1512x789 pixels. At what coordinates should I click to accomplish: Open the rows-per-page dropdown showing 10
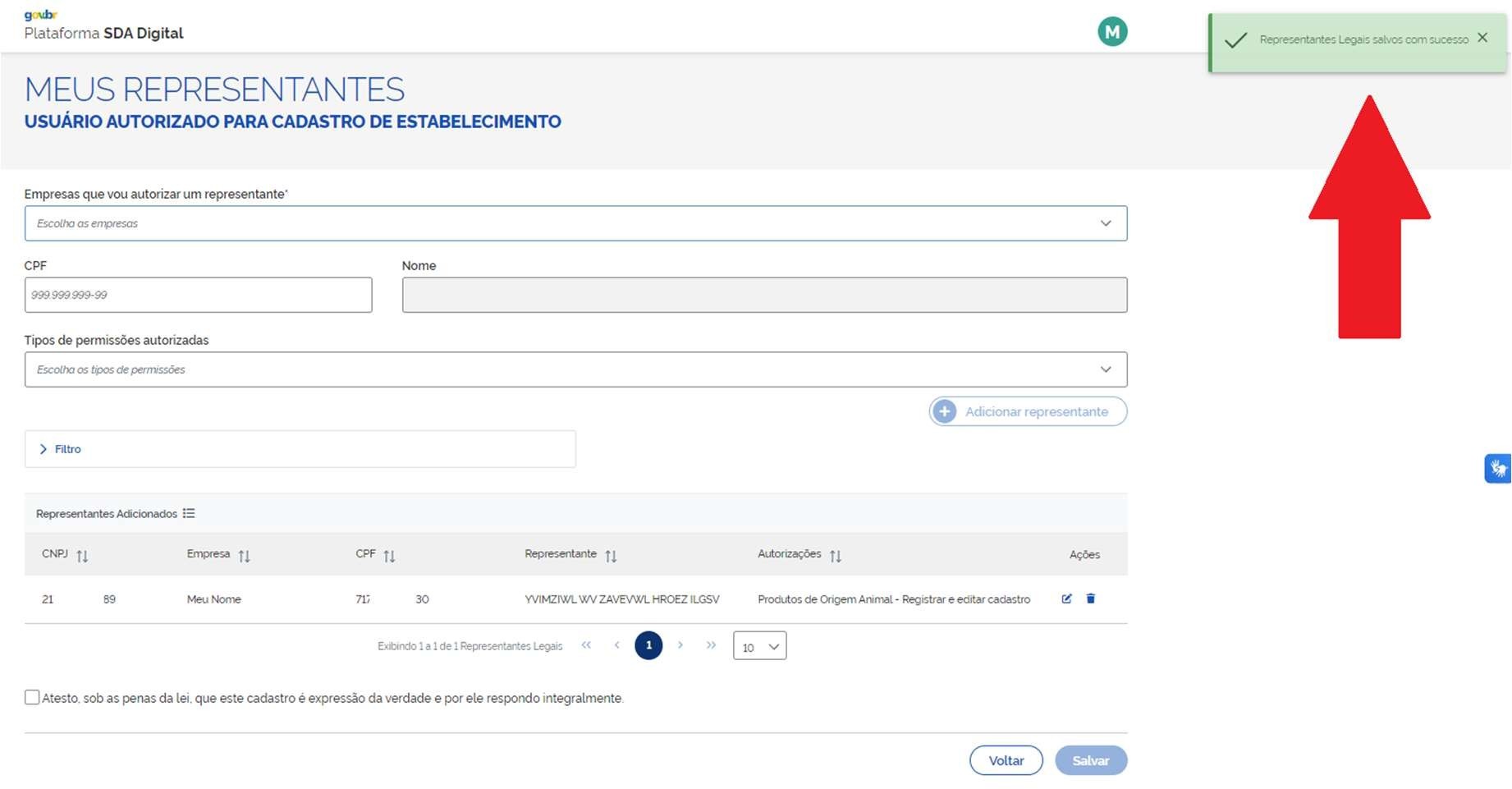click(759, 646)
